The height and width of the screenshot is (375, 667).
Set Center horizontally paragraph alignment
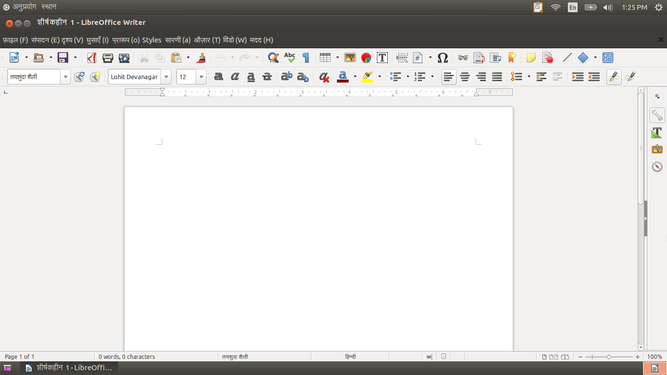pyautogui.click(x=465, y=77)
